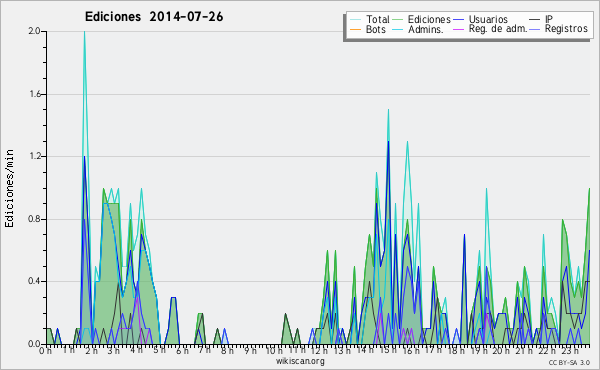Click the IP legend dark line
Image resolution: width=600 pixels, height=370 pixels.
pos(535,20)
